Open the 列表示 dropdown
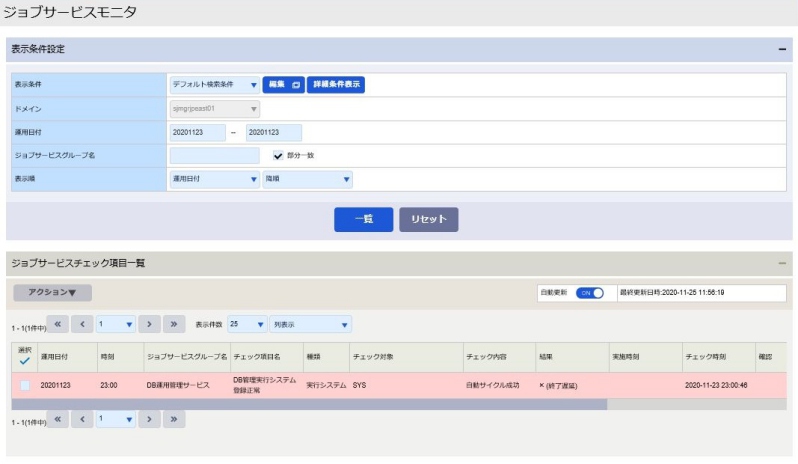Screen dimensions: 798x464 [310, 324]
